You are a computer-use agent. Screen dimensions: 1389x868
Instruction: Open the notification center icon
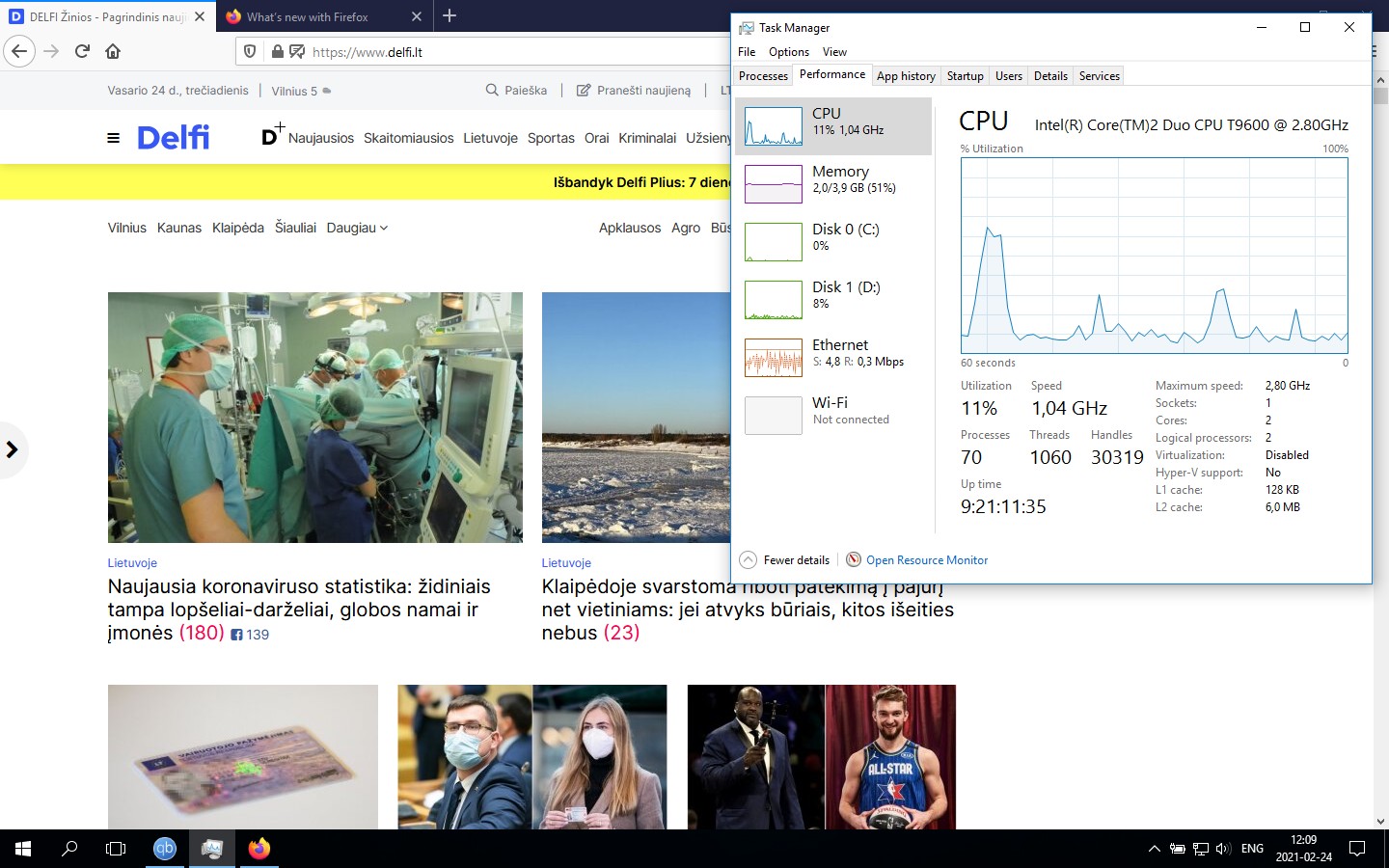click(x=1357, y=849)
